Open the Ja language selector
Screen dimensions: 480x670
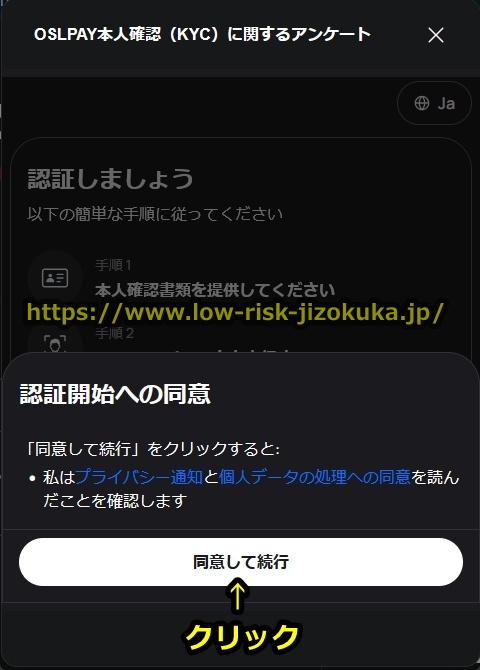pos(434,103)
